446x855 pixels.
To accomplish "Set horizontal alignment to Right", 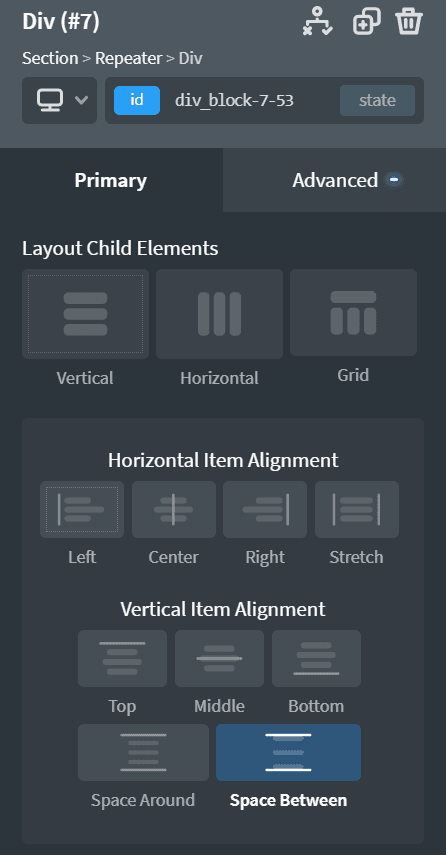I will coord(265,509).
